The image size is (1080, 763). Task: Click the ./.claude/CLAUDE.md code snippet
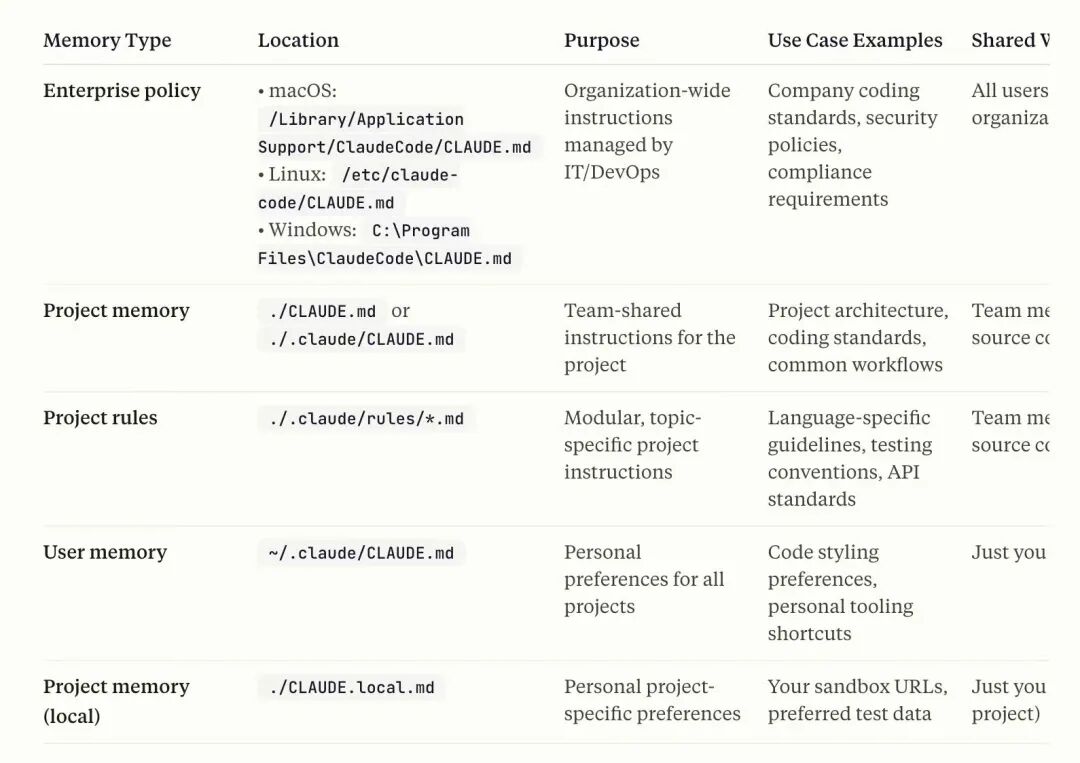click(x=362, y=339)
